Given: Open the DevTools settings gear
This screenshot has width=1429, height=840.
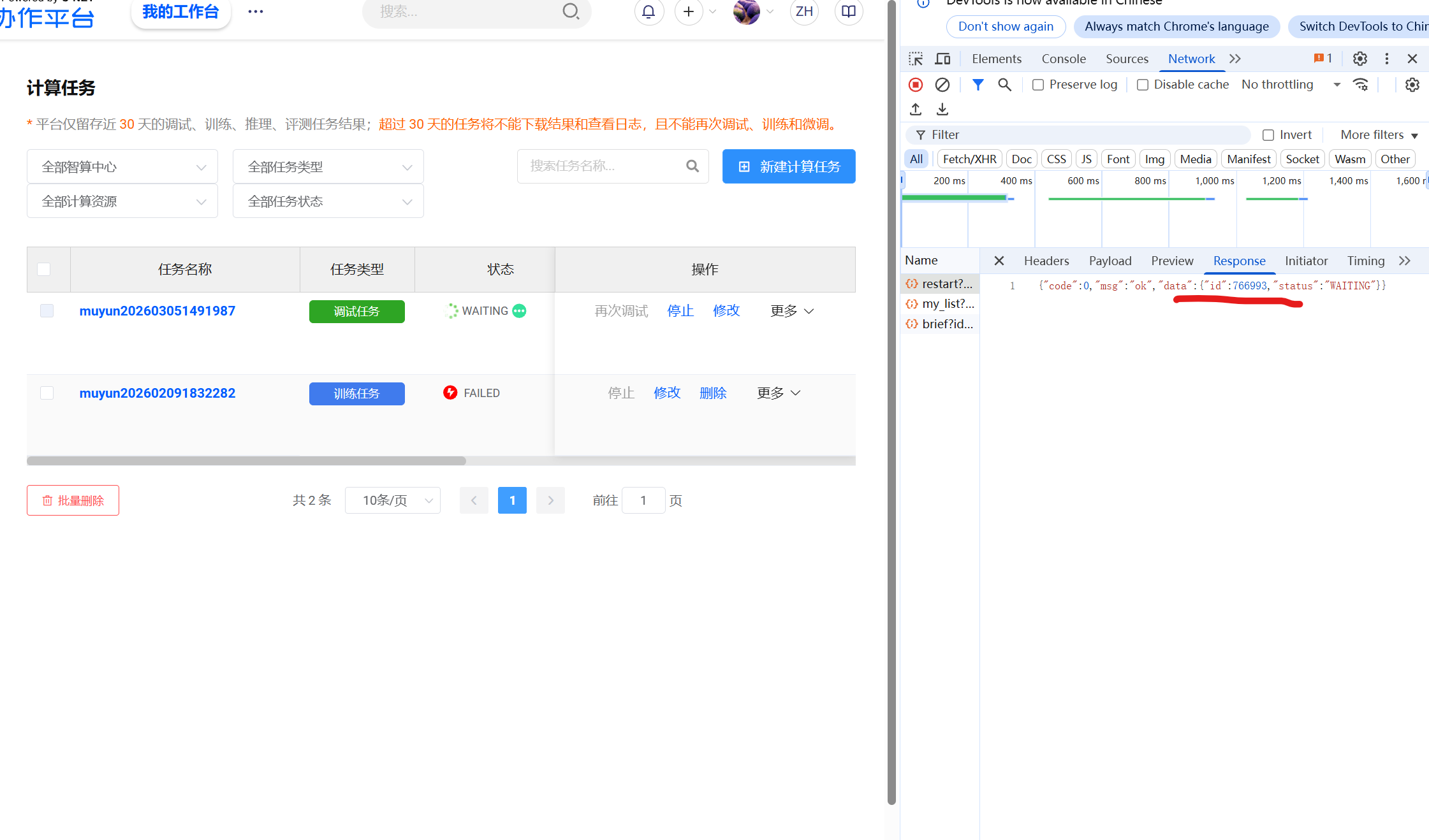Looking at the screenshot, I should (1359, 59).
